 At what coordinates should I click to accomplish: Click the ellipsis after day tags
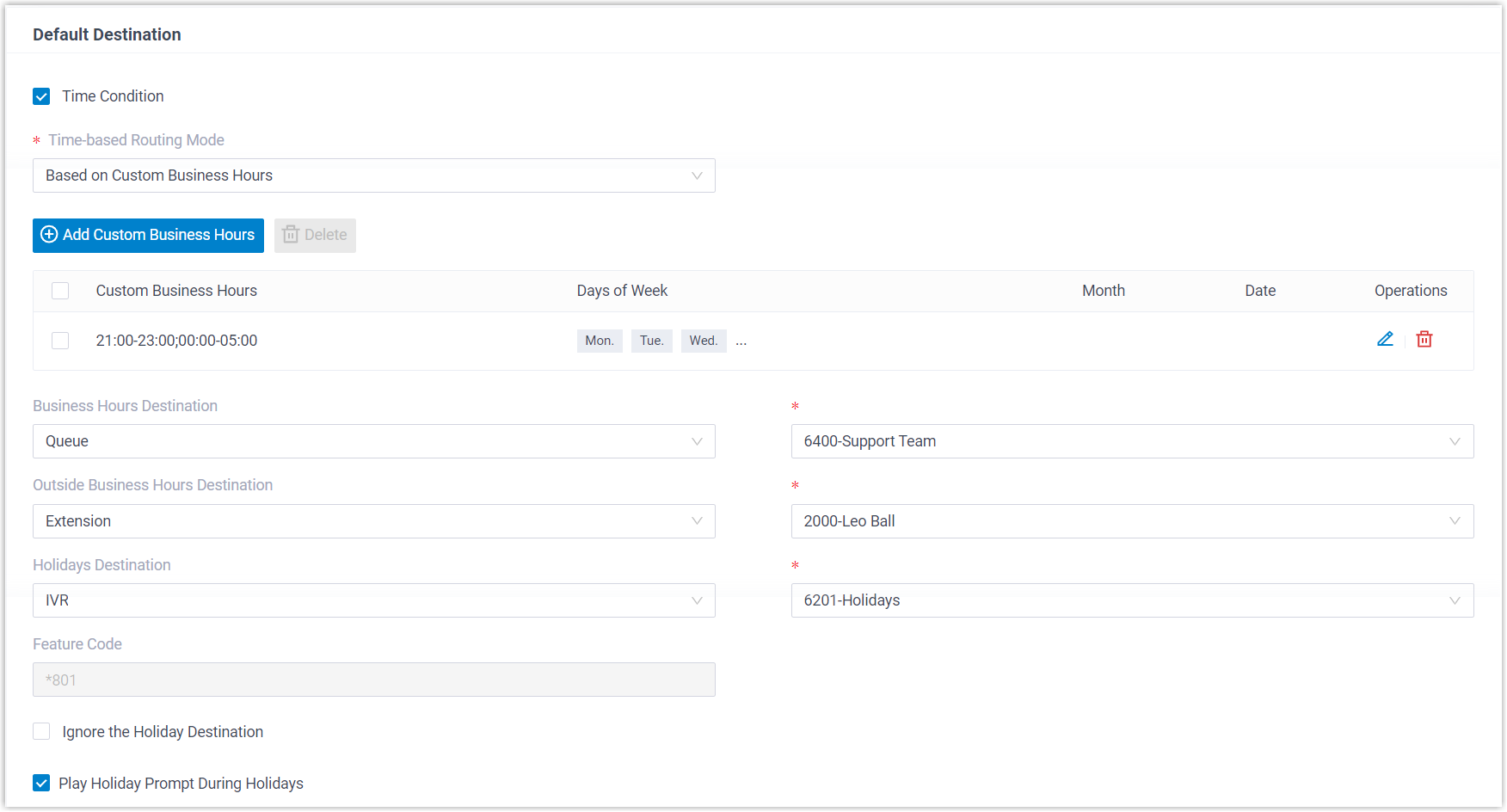741,341
